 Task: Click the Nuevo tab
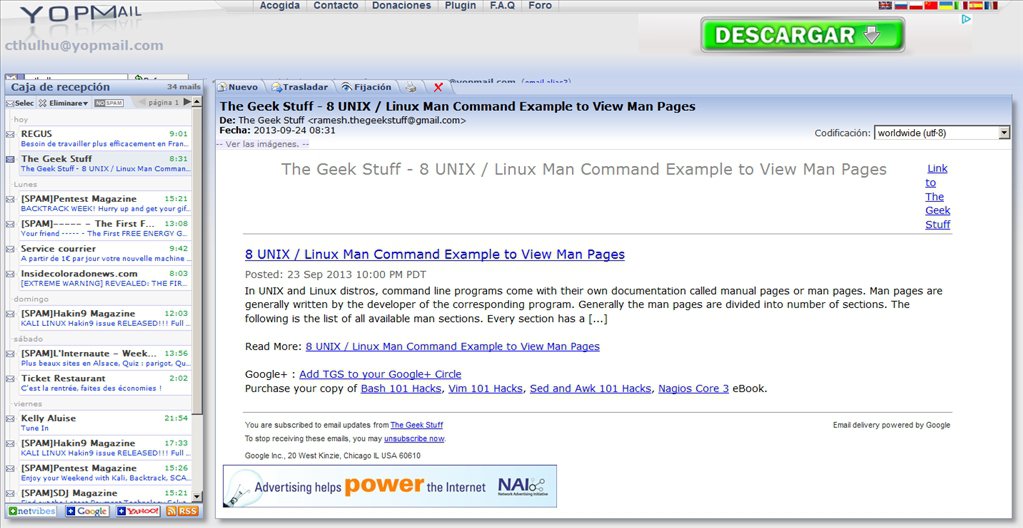237,87
